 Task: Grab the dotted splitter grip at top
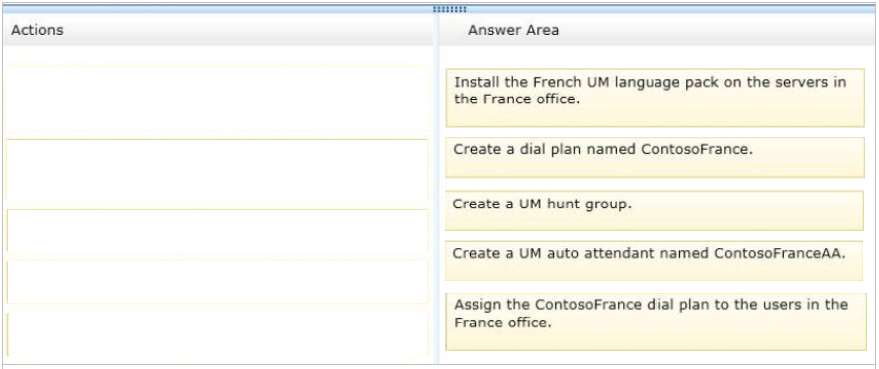tap(450, 10)
